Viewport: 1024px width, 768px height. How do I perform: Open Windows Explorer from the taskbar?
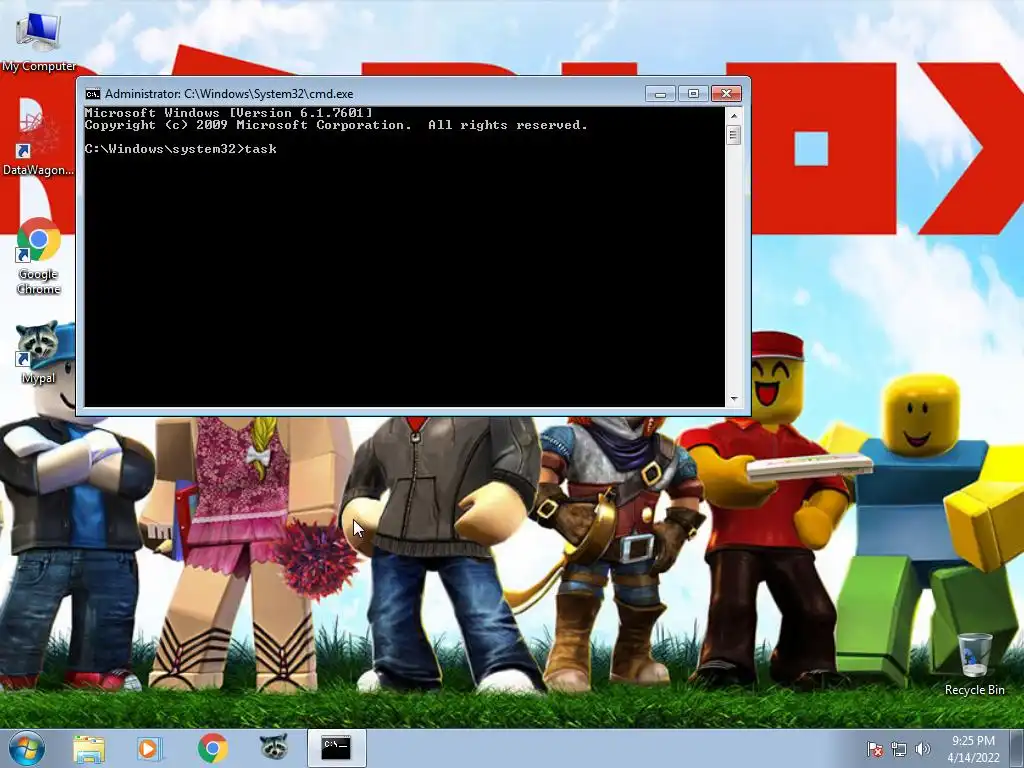point(89,748)
